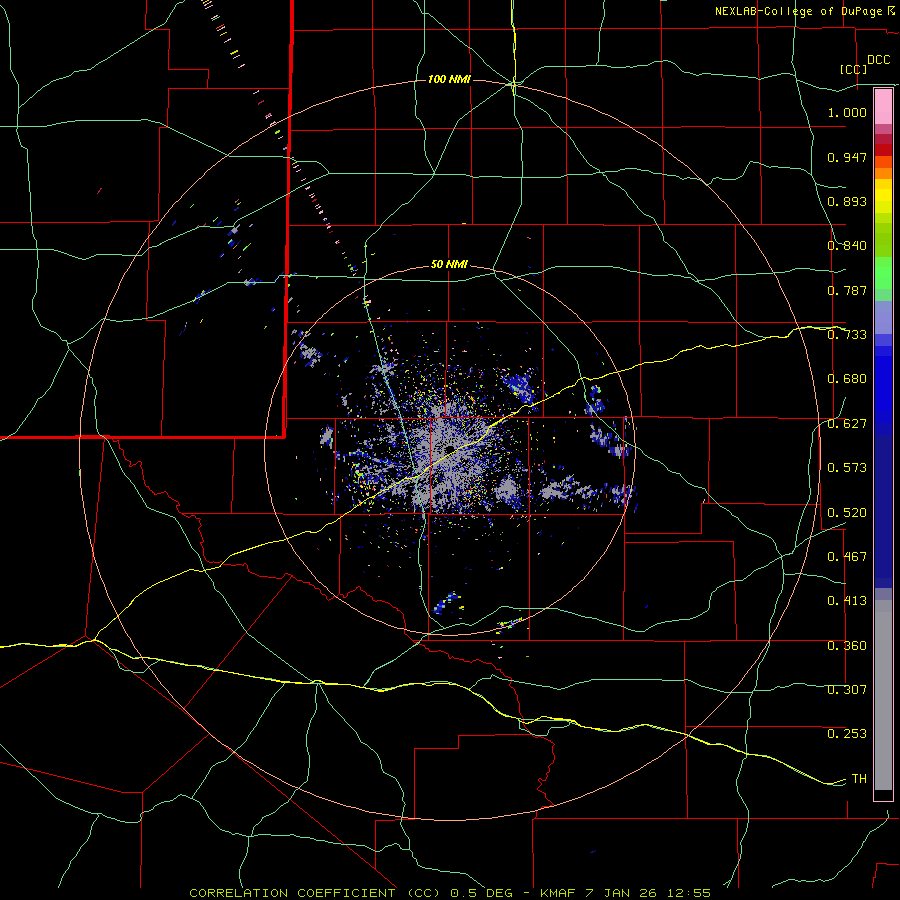Image resolution: width=900 pixels, height=900 pixels.
Task: Click the [CC] legend header
Action: pos(854,69)
